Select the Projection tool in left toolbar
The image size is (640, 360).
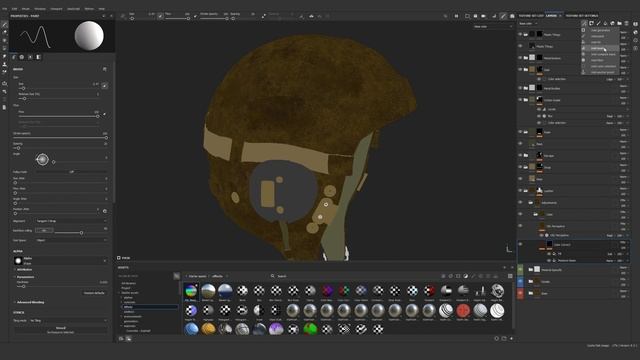(4, 40)
